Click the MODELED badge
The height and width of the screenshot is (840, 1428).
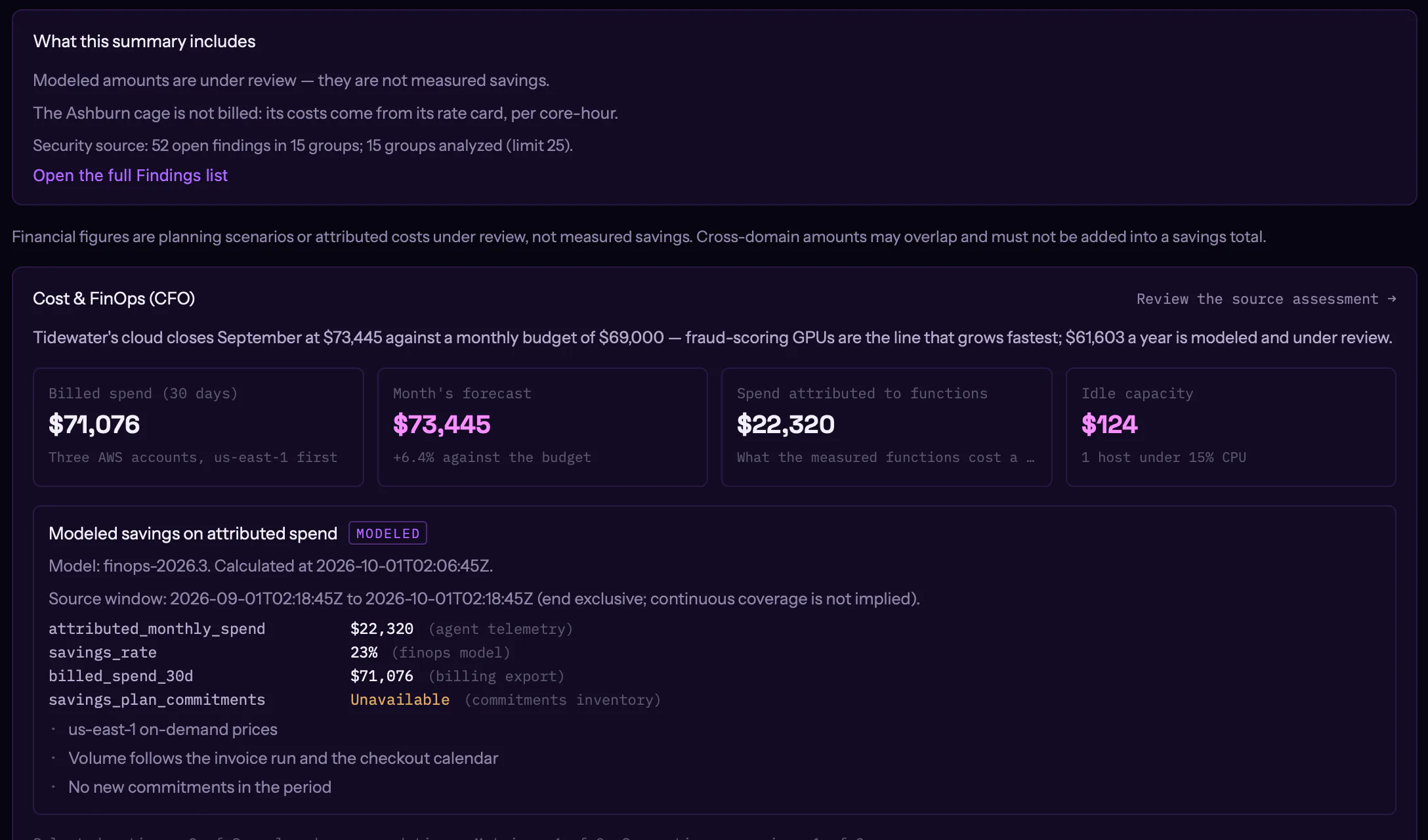(x=388, y=534)
